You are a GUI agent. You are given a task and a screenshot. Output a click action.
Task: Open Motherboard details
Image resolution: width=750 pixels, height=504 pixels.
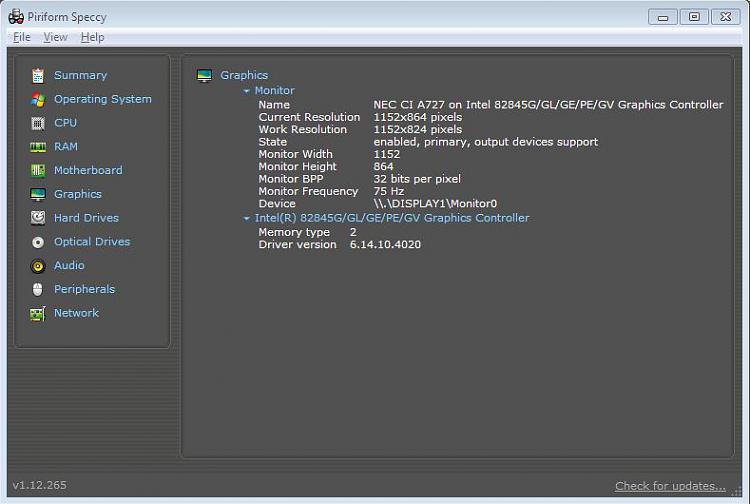88,170
